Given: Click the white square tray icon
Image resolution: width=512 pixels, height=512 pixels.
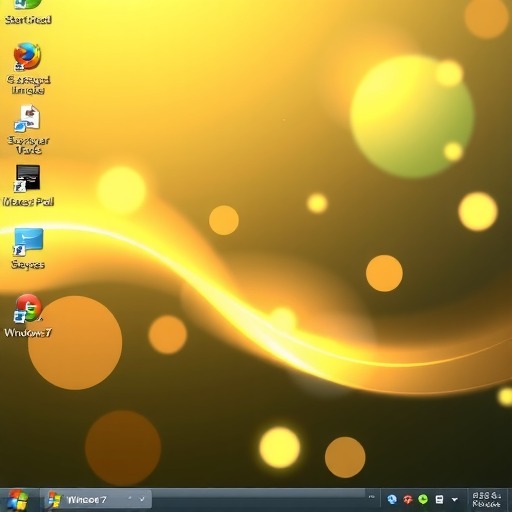Looking at the screenshot, I should click(439, 499).
